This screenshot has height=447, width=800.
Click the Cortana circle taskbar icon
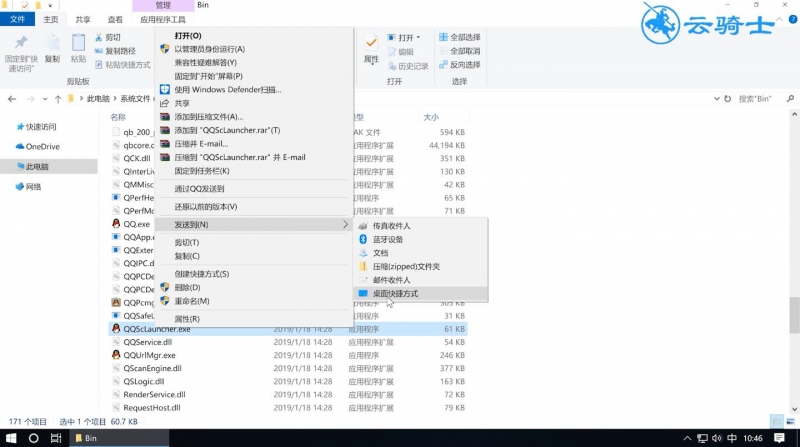coord(34,438)
